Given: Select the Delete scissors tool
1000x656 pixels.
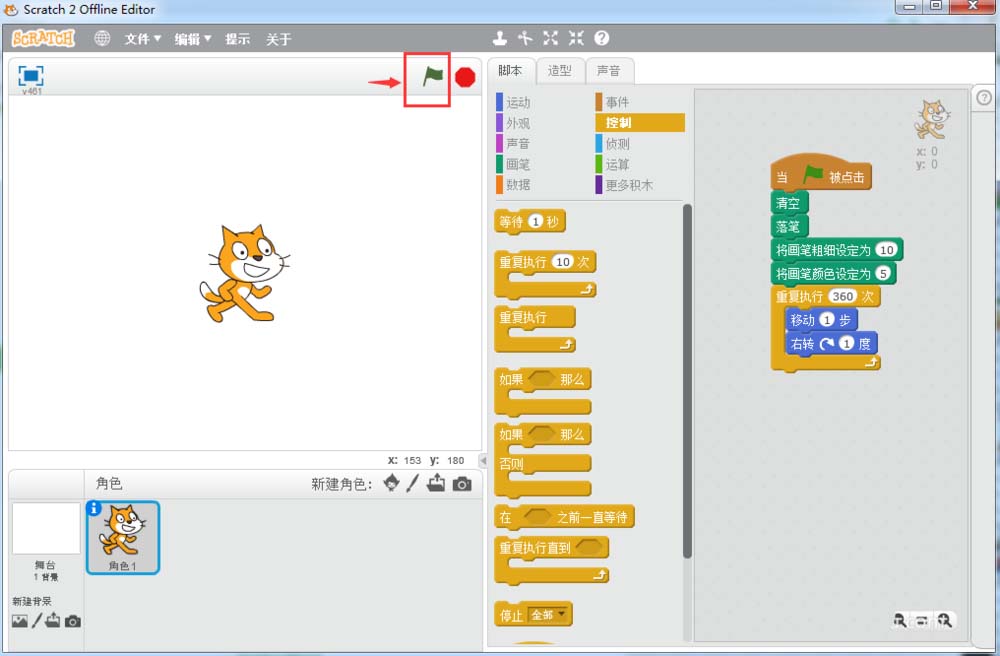Looking at the screenshot, I should coord(525,38).
